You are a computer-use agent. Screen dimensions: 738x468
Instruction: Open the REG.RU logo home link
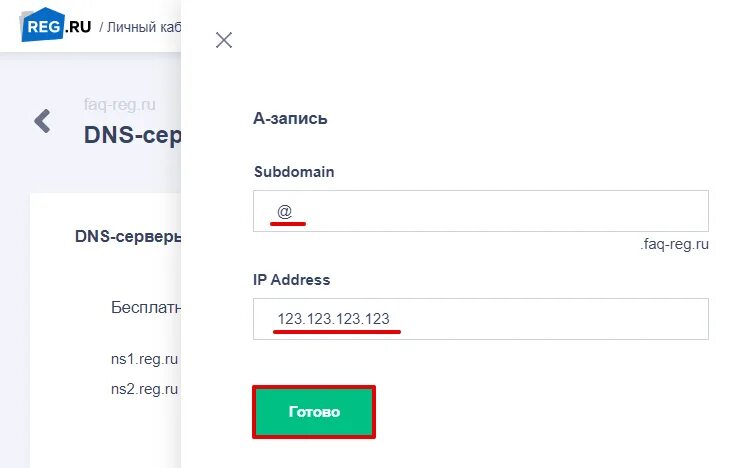56,26
